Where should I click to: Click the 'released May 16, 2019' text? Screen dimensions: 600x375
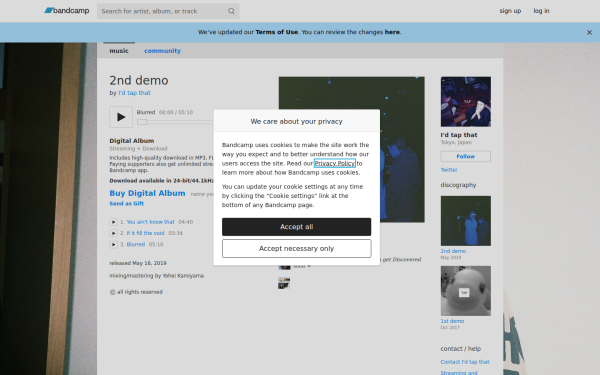138,263
